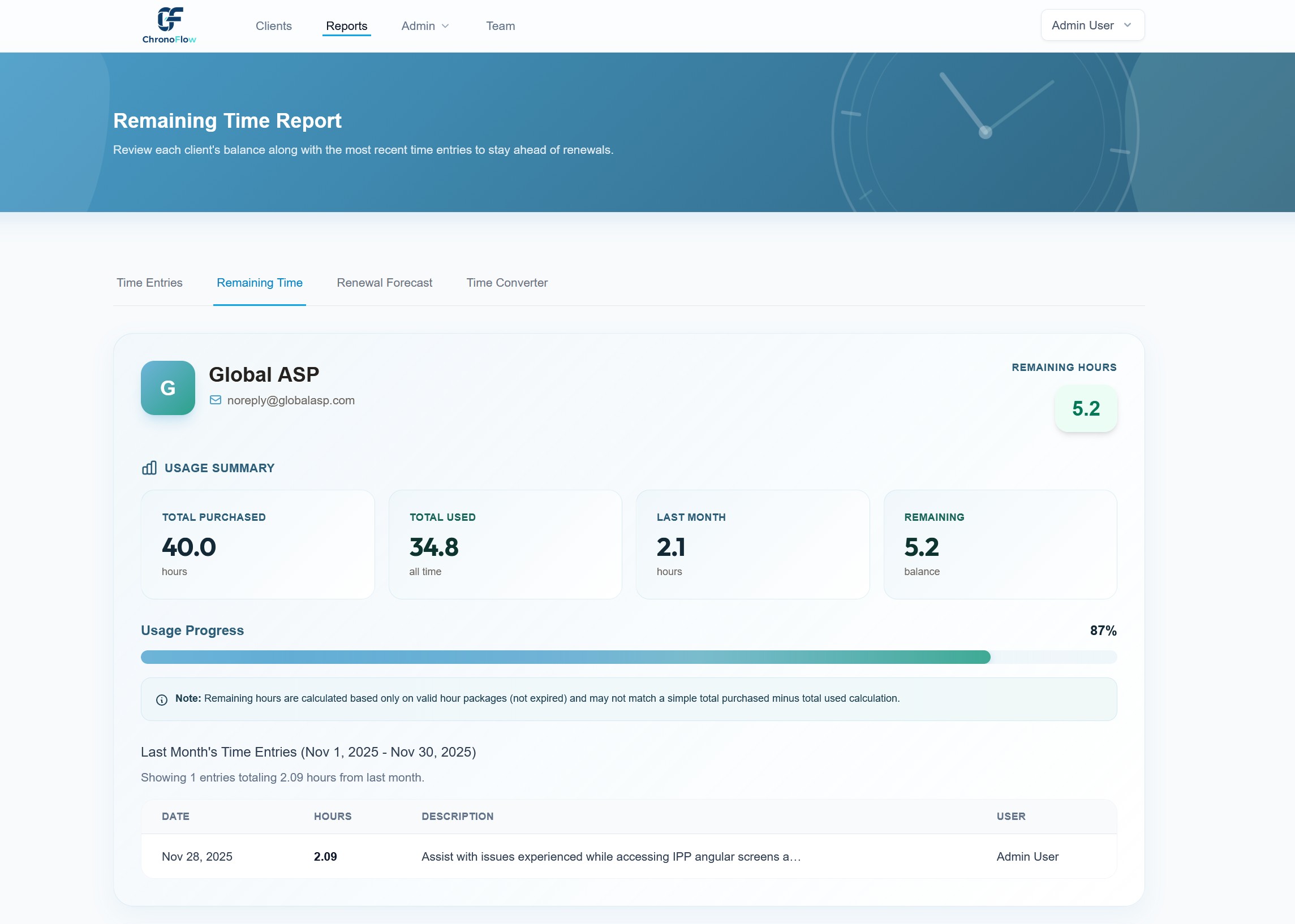
Task: Click the envelope icon beside email
Action: pyautogui.click(x=215, y=400)
